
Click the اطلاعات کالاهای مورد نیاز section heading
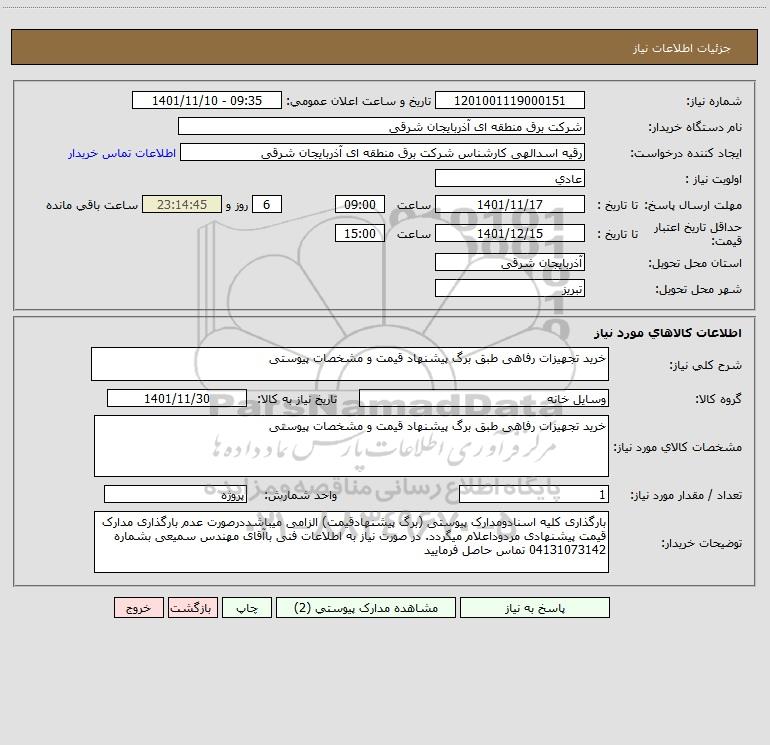click(x=668, y=332)
